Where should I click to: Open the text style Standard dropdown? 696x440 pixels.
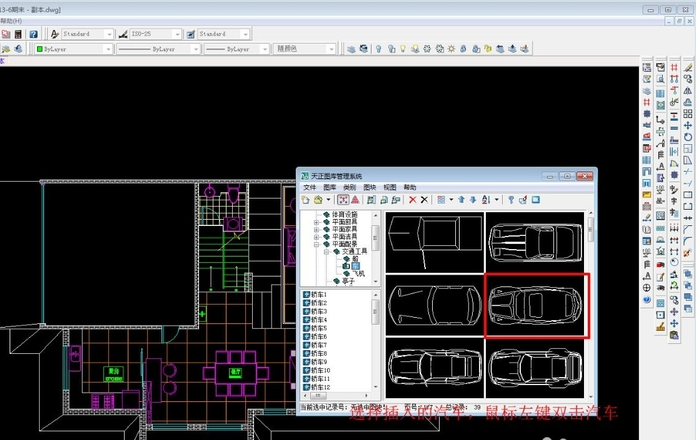pyautogui.click(x=87, y=34)
